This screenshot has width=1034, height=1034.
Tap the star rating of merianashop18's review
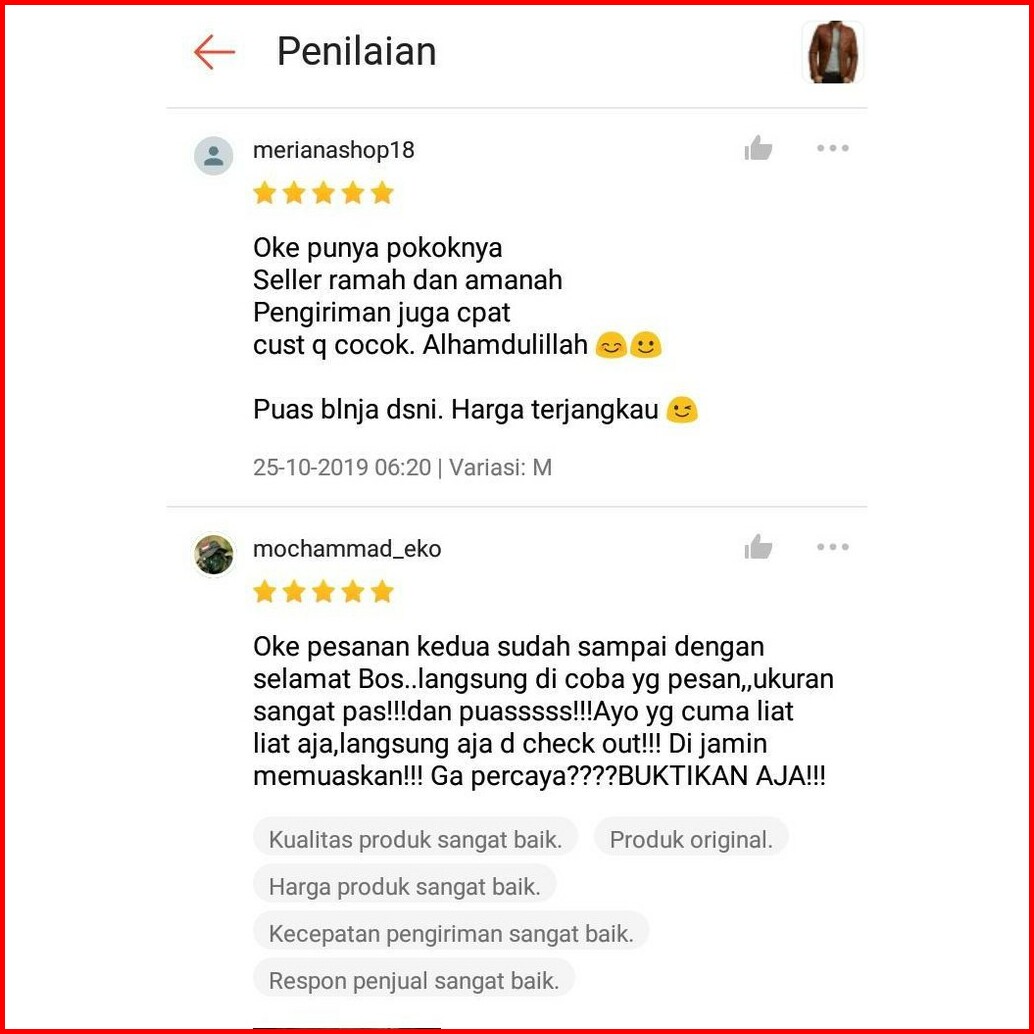point(323,193)
